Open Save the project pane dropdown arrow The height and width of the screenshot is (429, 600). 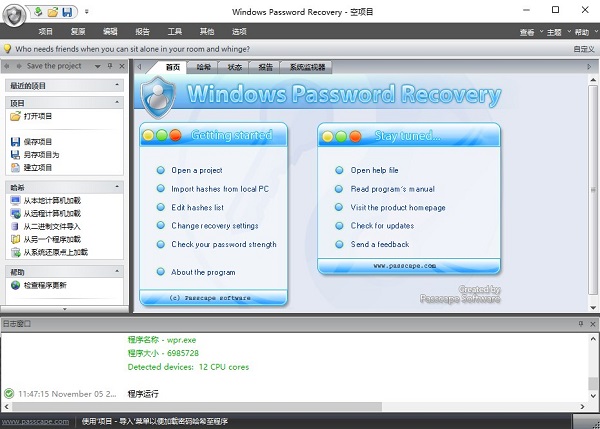[98, 66]
